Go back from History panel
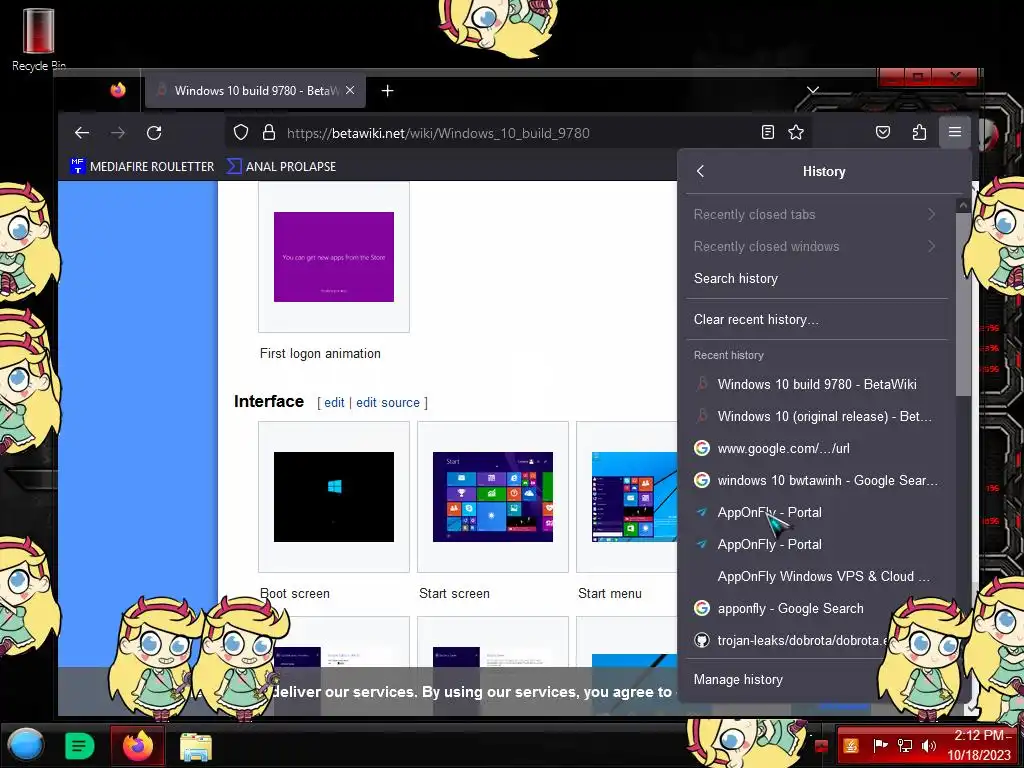Screen dimensions: 1024x768 tap(700, 171)
